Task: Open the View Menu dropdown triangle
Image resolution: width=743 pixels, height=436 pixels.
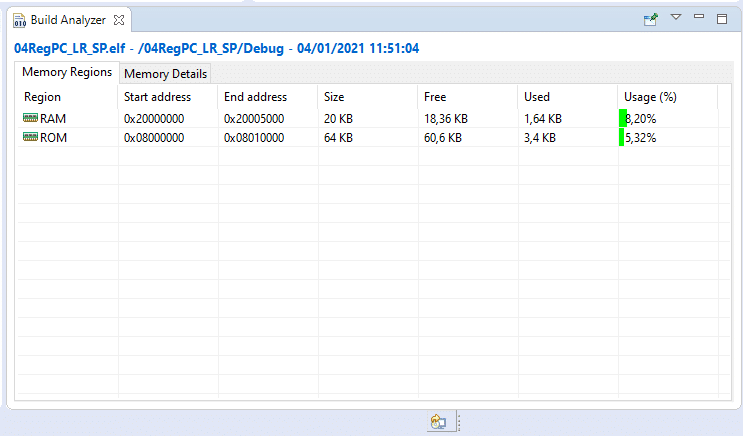Action: pos(675,18)
